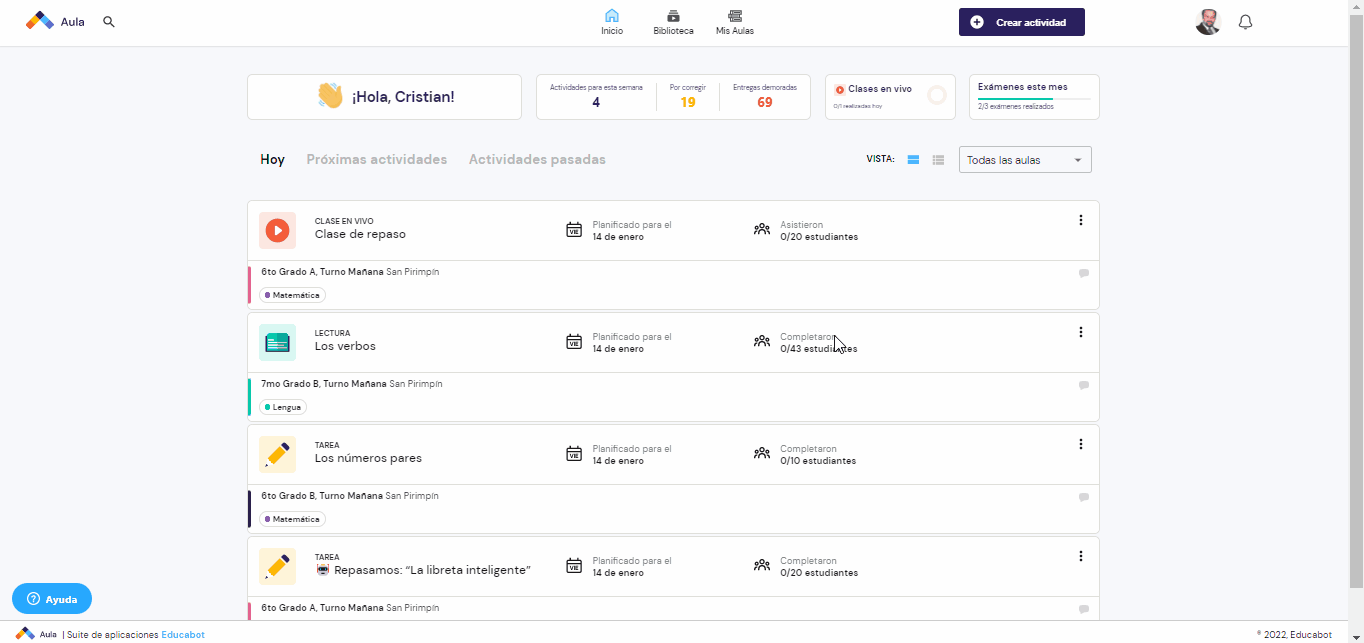This screenshot has width=1364, height=643.
Task: Click the Clase de repaso play icon
Action: (277, 231)
